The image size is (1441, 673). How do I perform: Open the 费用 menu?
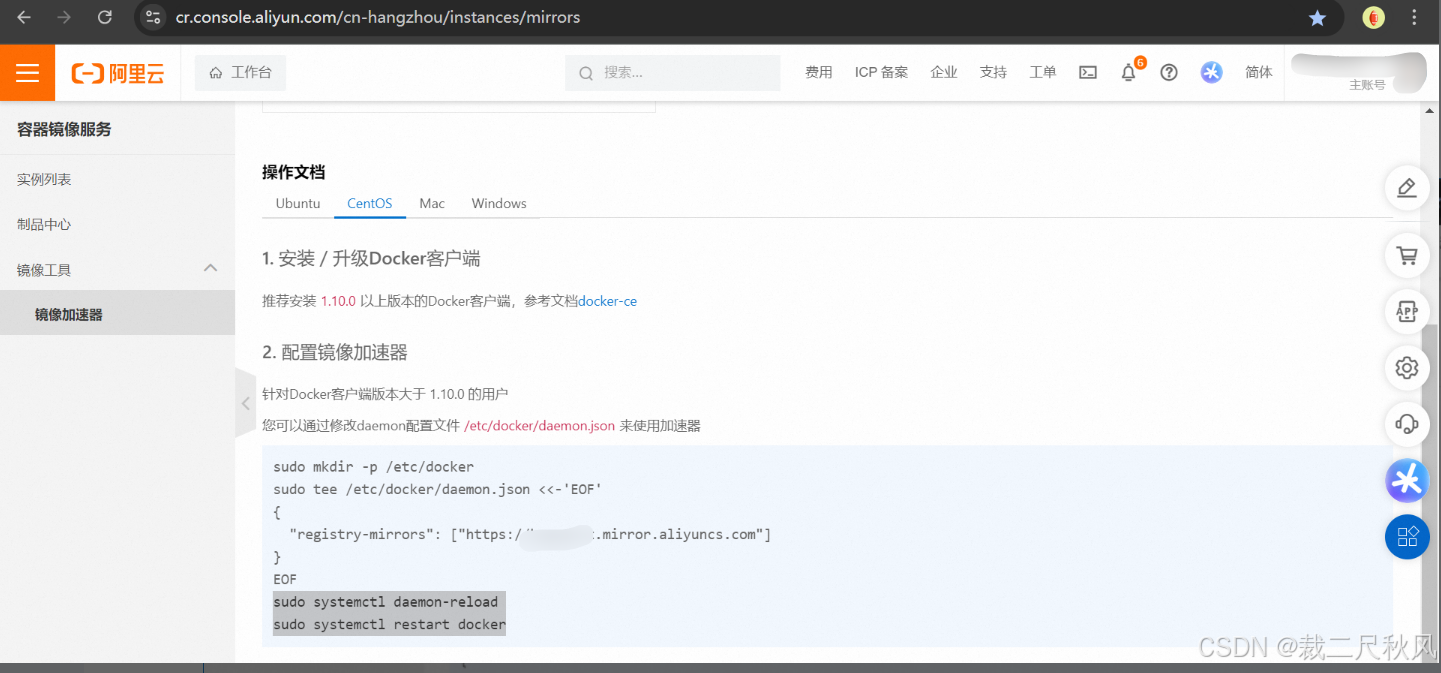[x=819, y=73]
